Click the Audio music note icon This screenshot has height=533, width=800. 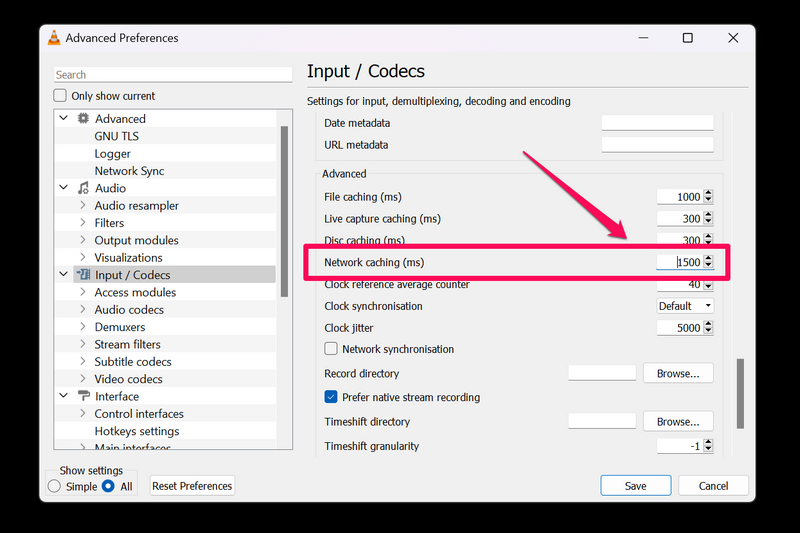[83, 188]
